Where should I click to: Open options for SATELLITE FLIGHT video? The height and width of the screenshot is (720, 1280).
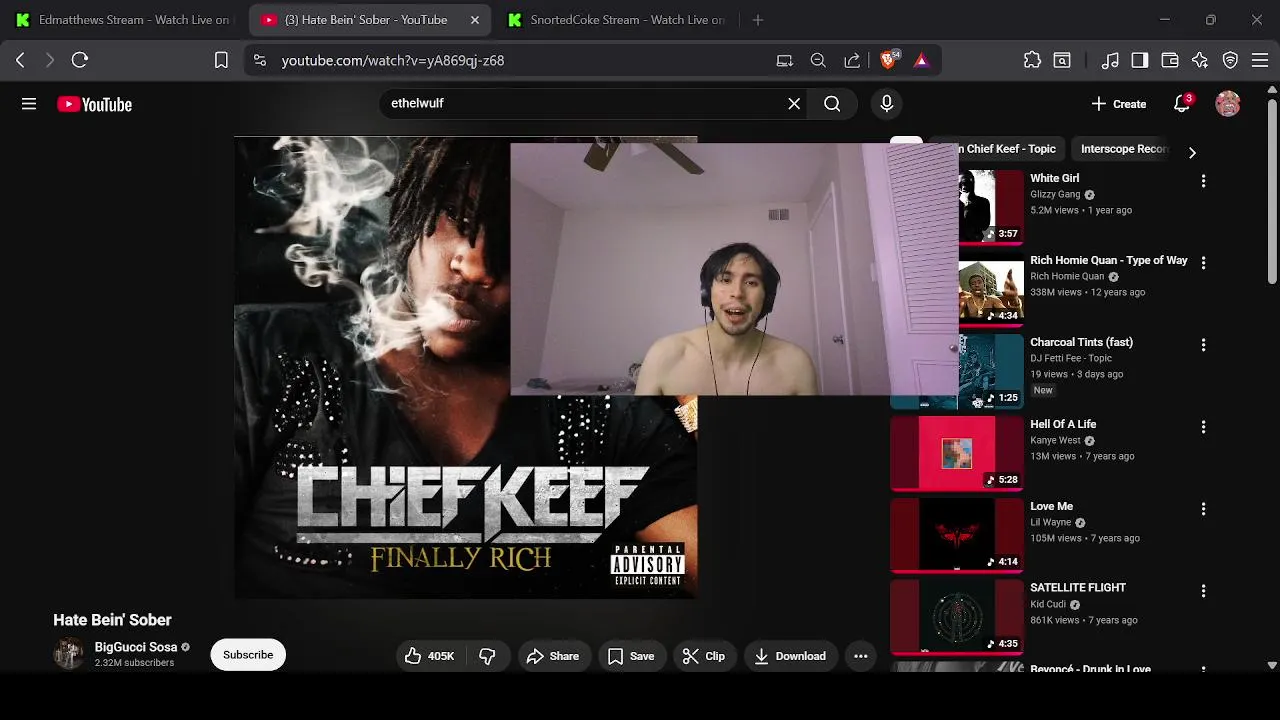[1203, 591]
